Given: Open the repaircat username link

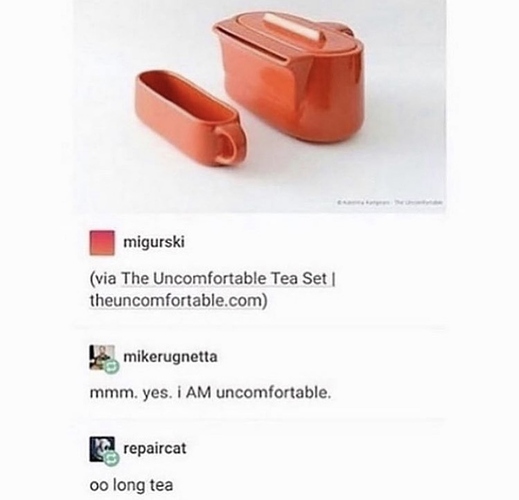Looking at the screenshot, I should (155, 448).
